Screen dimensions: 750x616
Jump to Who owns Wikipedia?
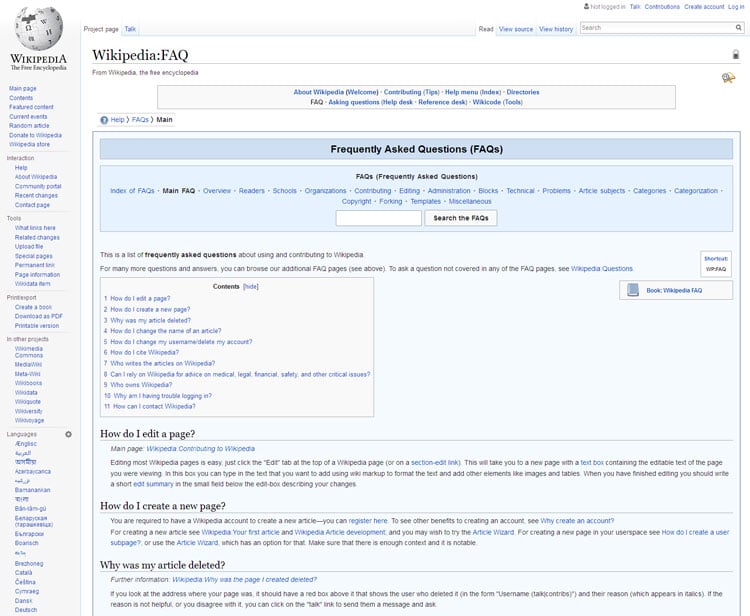point(141,385)
